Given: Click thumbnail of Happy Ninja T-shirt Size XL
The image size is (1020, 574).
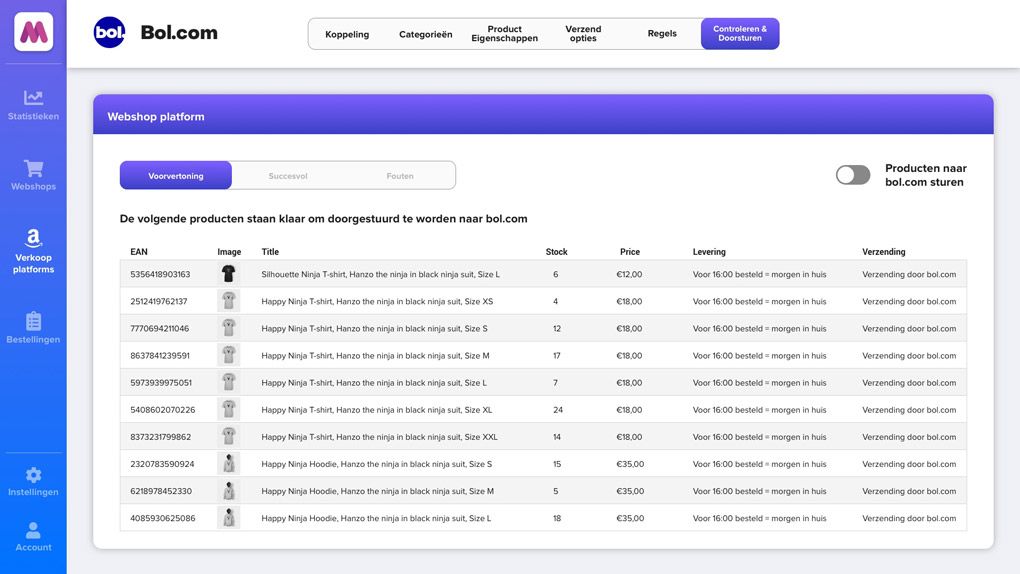Looking at the screenshot, I should (x=228, y=409).
